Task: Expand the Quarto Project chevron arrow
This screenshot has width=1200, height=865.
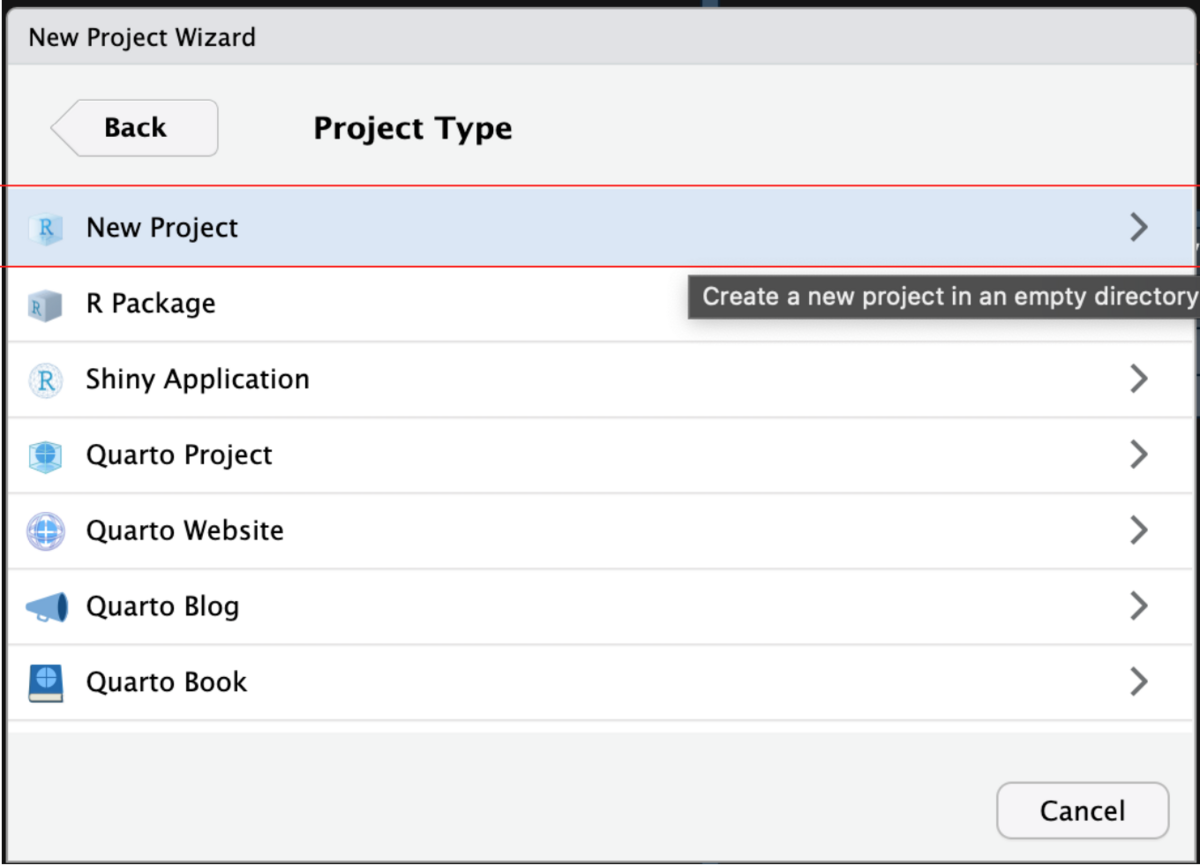Action: pyautogui.click(x=1138, y=455)
